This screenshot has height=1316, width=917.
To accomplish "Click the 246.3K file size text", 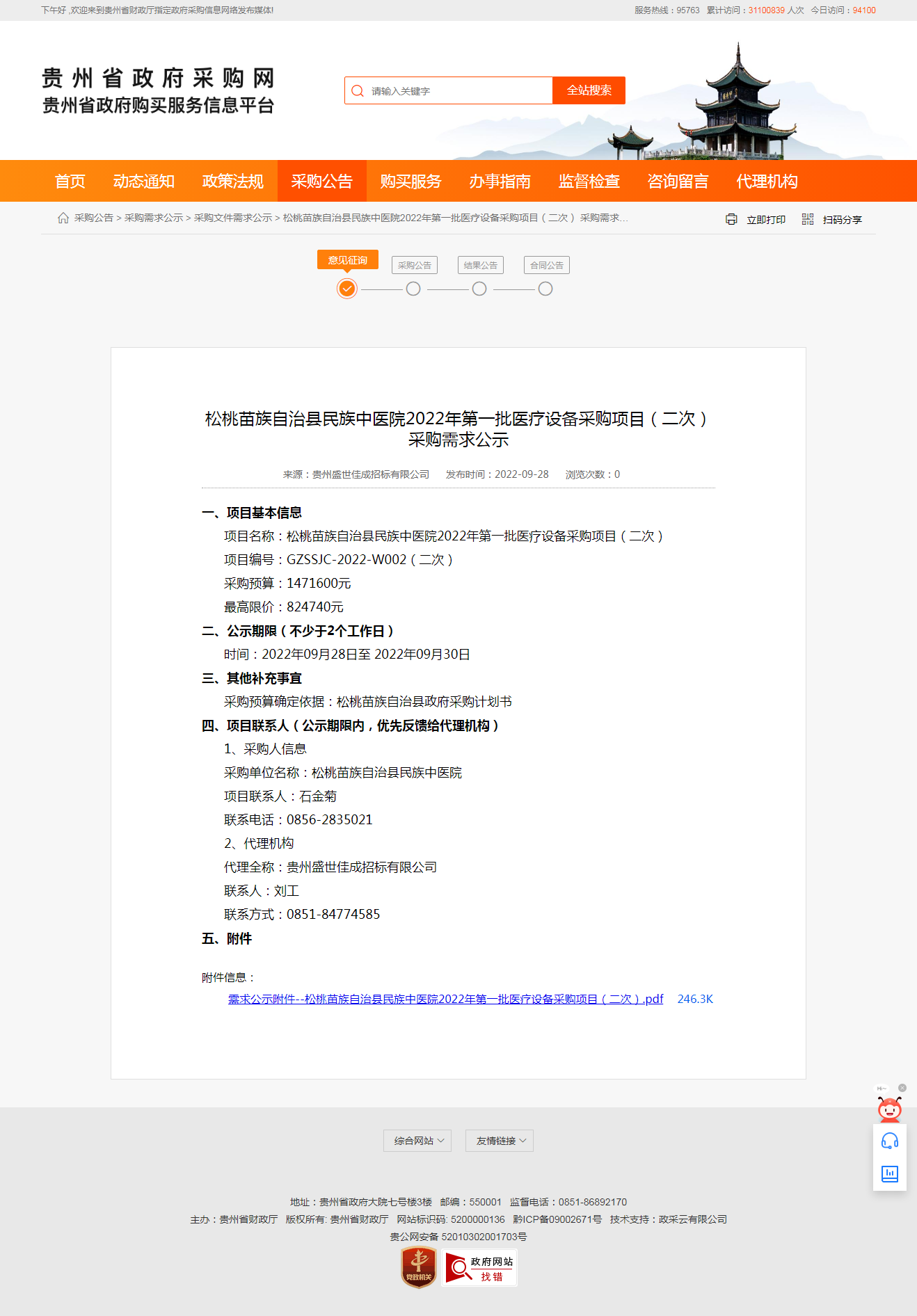I will pos(695,999).
